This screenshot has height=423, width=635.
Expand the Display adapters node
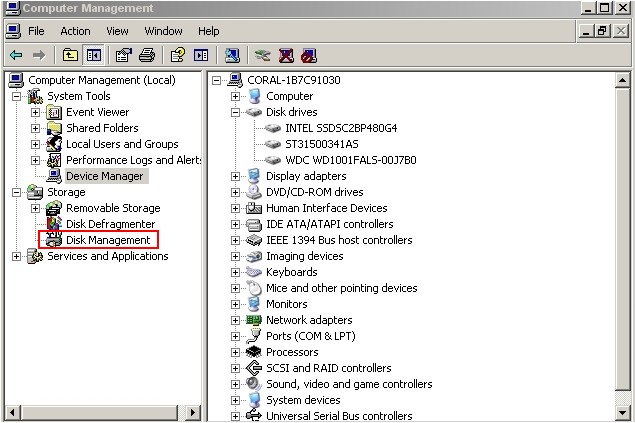pyautogui.click(x=236, y=176)
